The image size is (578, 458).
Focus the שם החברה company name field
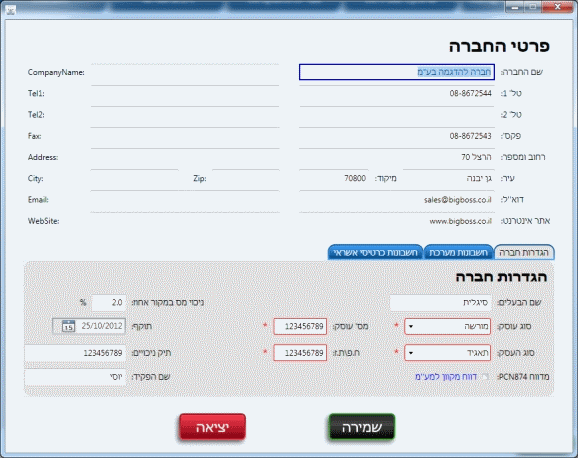point(397,72)
